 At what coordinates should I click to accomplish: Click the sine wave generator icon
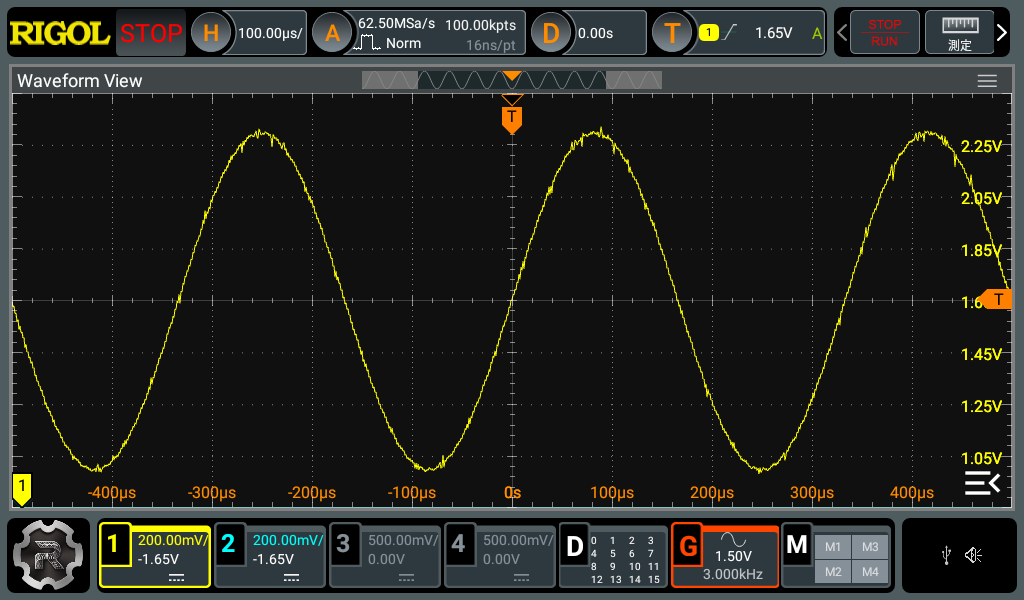coord(733,539)
